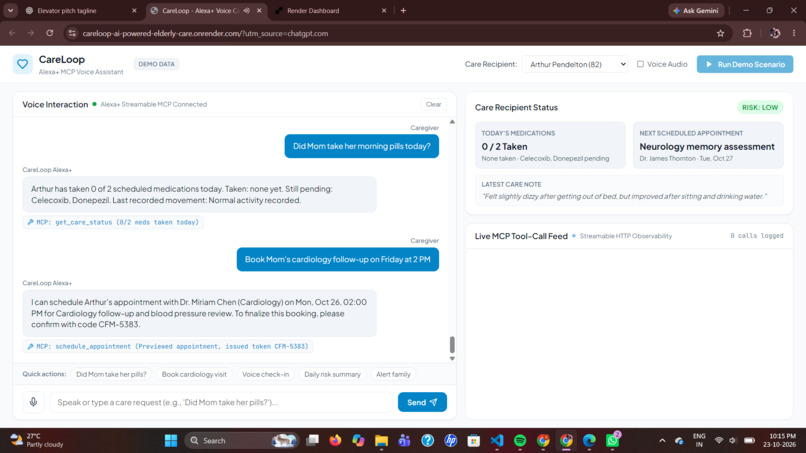Show hidden system tray icons chevron
Image resolution: width=806 pixels, height=453 pixels.
click(x=662, y=441)
